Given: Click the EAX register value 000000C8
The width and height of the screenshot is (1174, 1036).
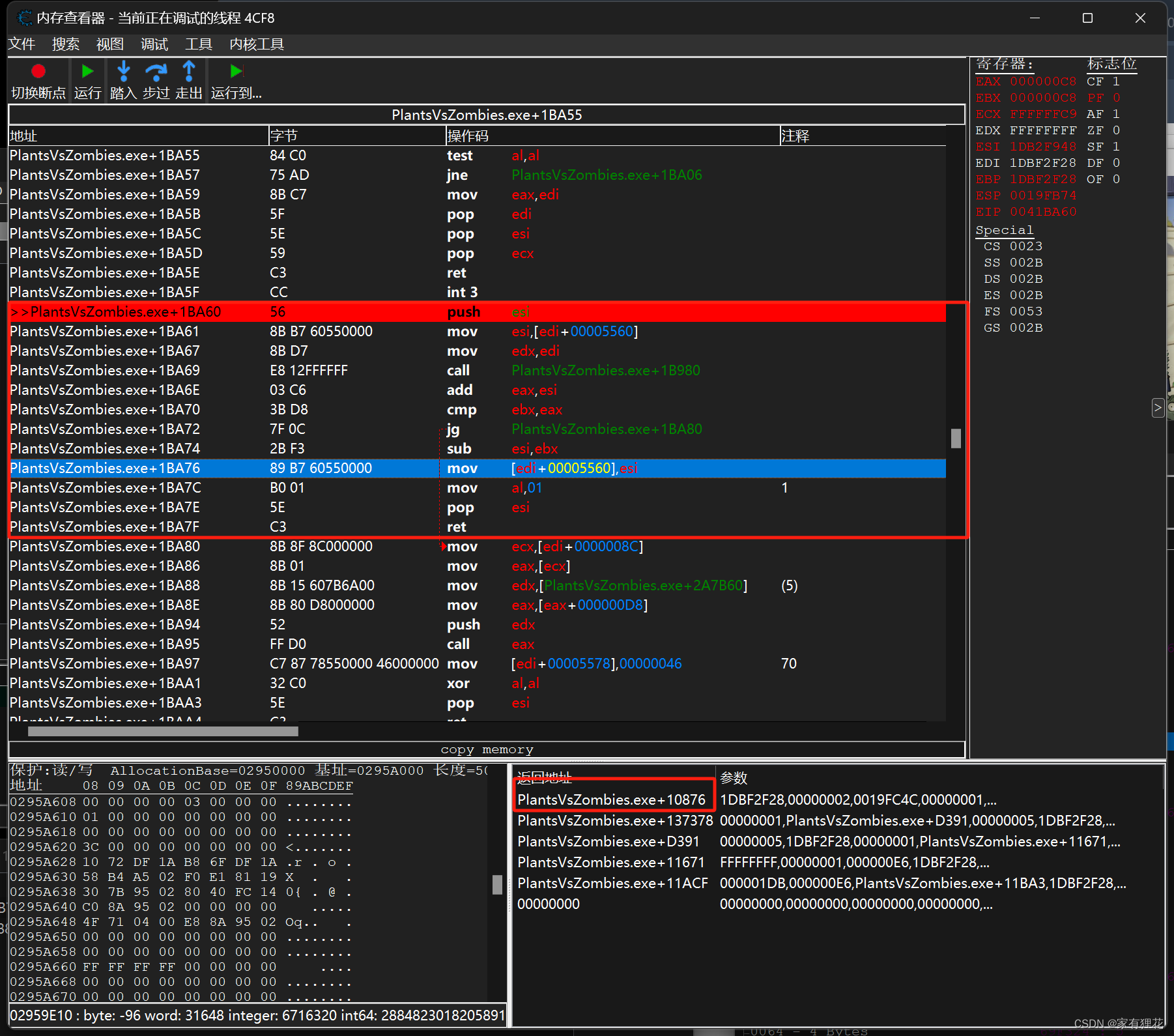Looking at the screenshot, I should (1043, 81).
